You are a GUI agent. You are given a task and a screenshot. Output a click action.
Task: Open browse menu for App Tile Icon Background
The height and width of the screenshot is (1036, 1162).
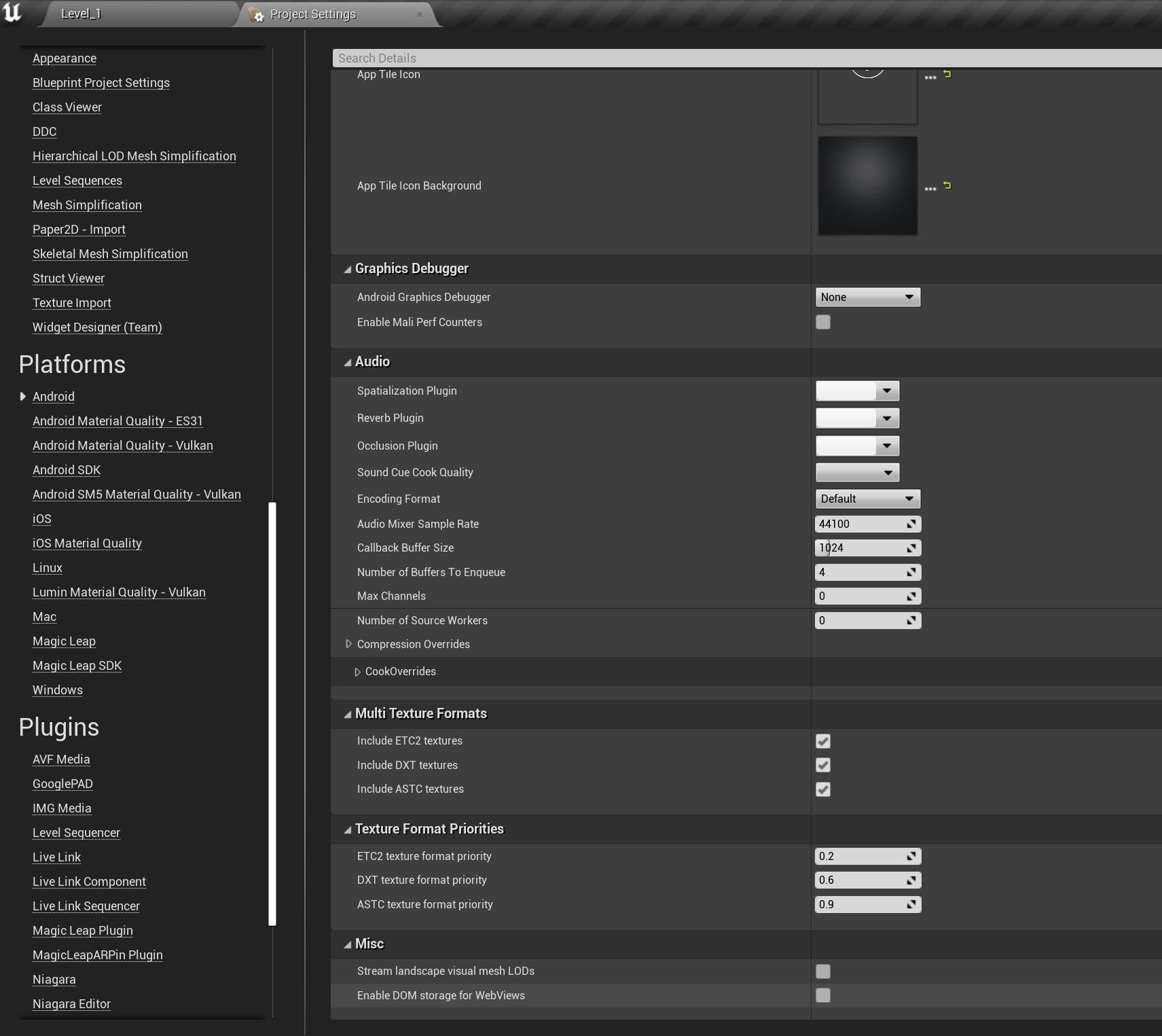pos(930,188)
